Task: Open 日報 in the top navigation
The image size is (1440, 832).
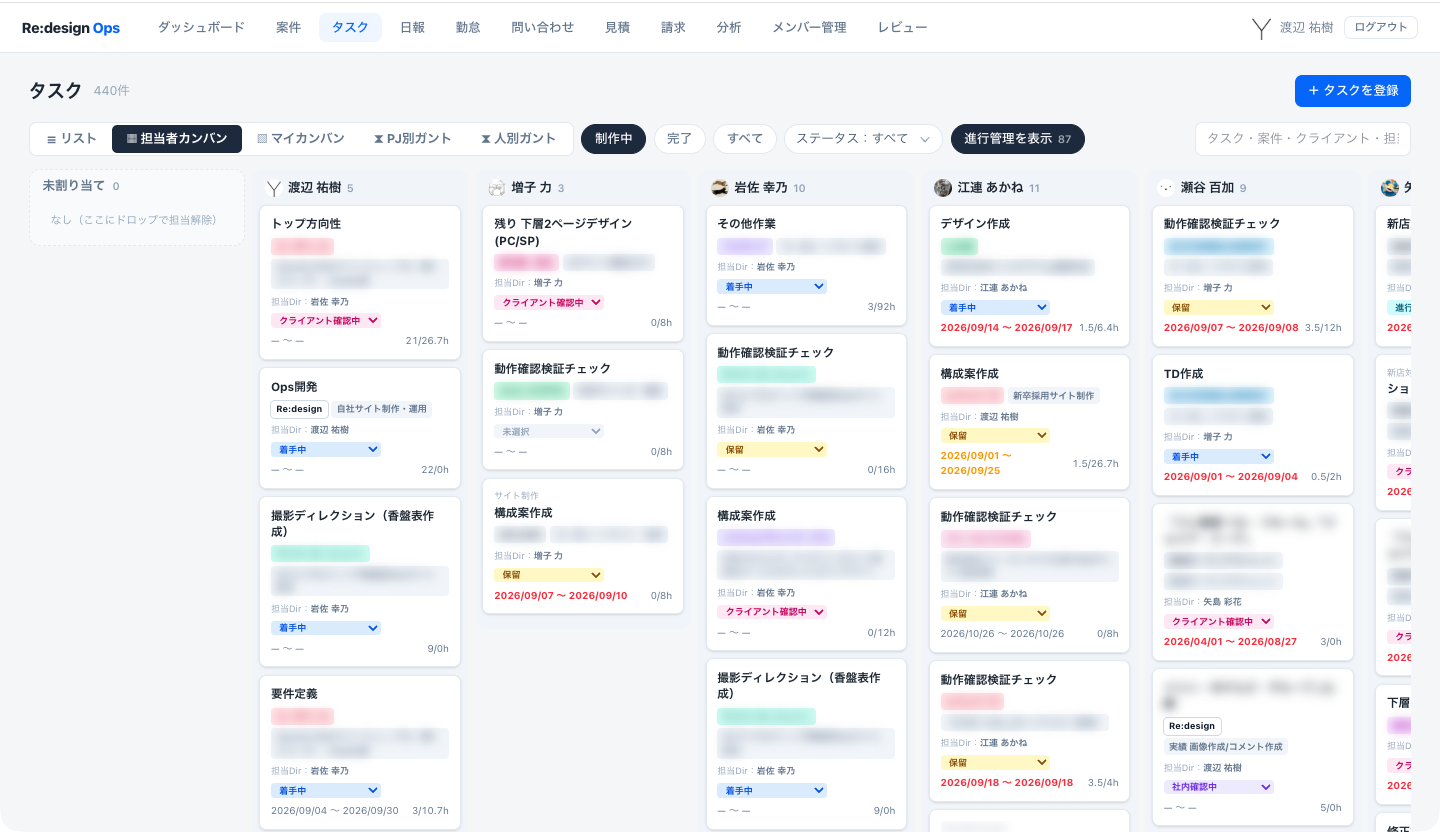Action: tap(412, 28)
